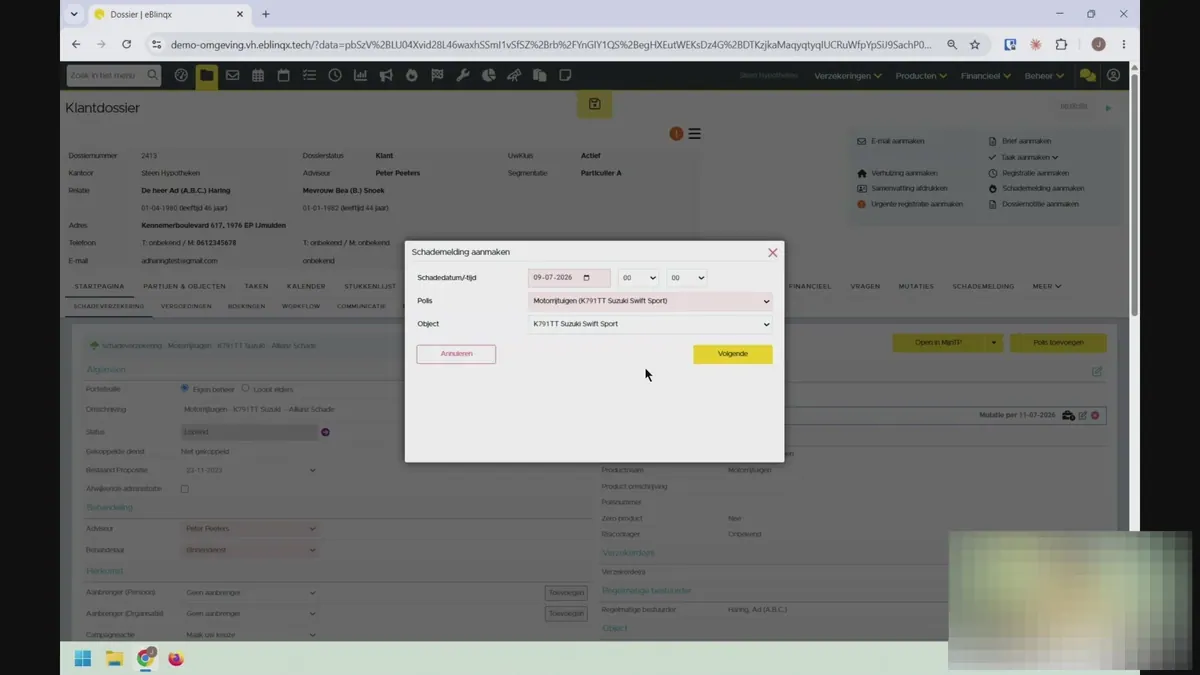
Task: Click the orange notification badge in Klantdossier
Action: [676, 134]
